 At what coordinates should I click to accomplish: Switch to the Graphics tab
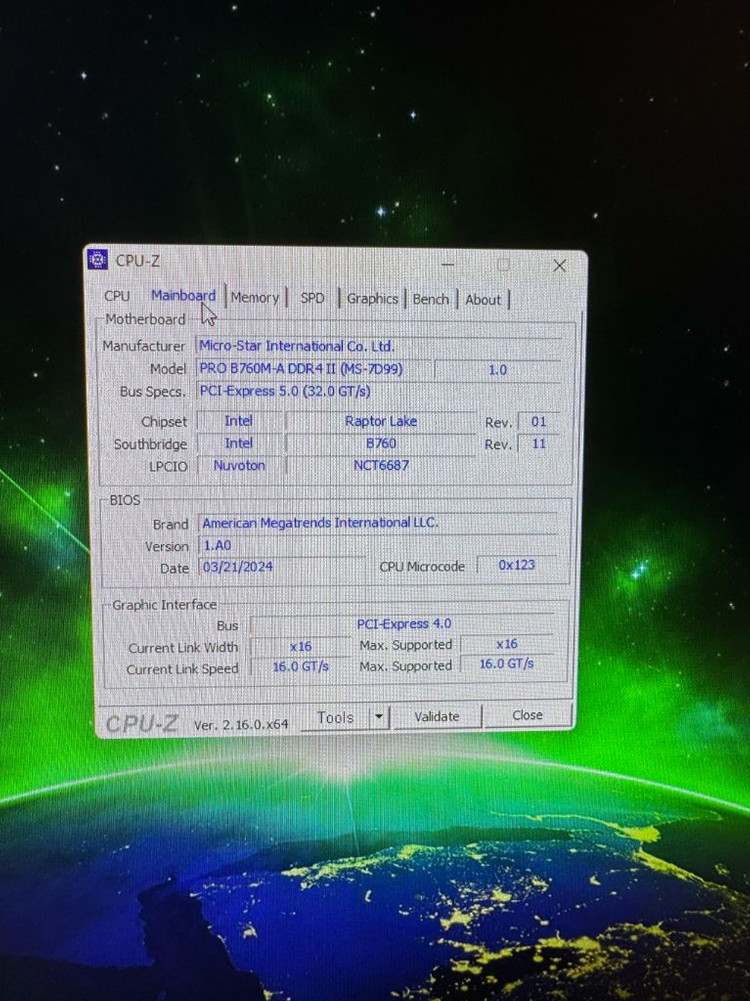372,299
